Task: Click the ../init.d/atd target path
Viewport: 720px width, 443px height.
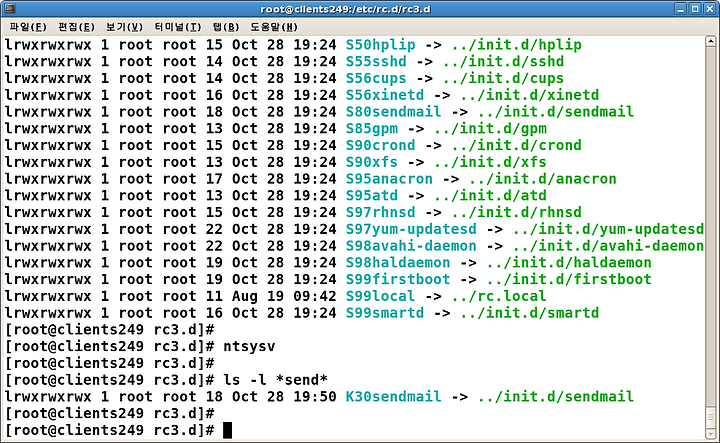Action: coord(490,196)
